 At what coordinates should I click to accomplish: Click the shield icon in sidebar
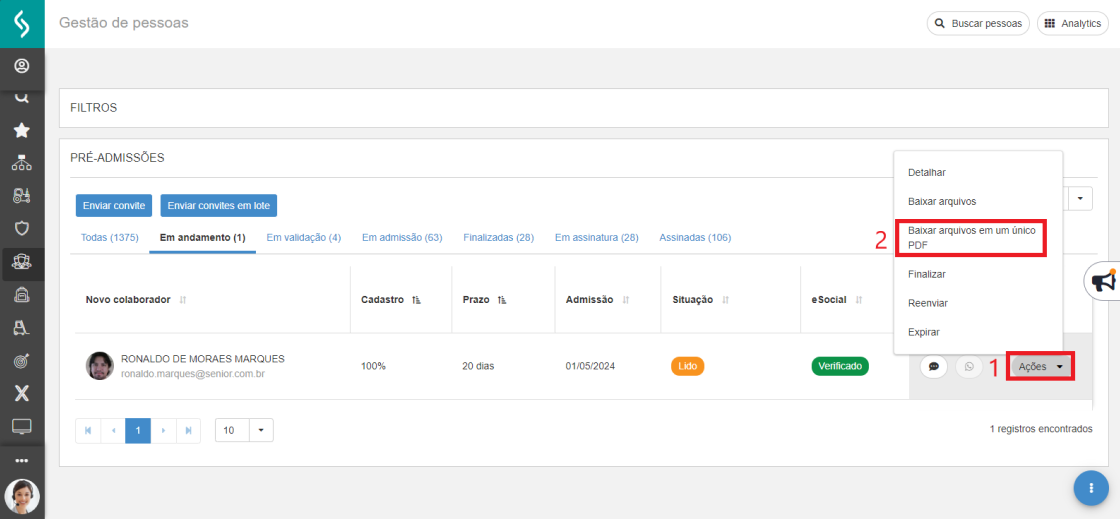pyautogui.click(x=21, y=228)
